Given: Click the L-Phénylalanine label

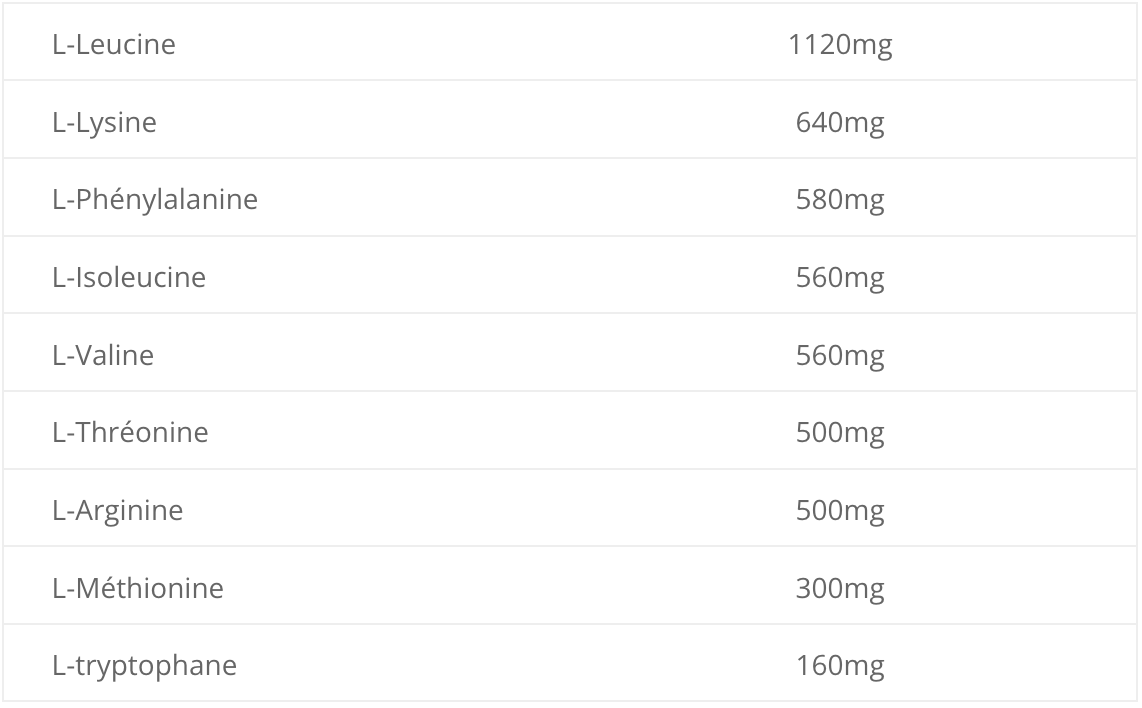Looking at the screenshot, I should click(155, 200).
